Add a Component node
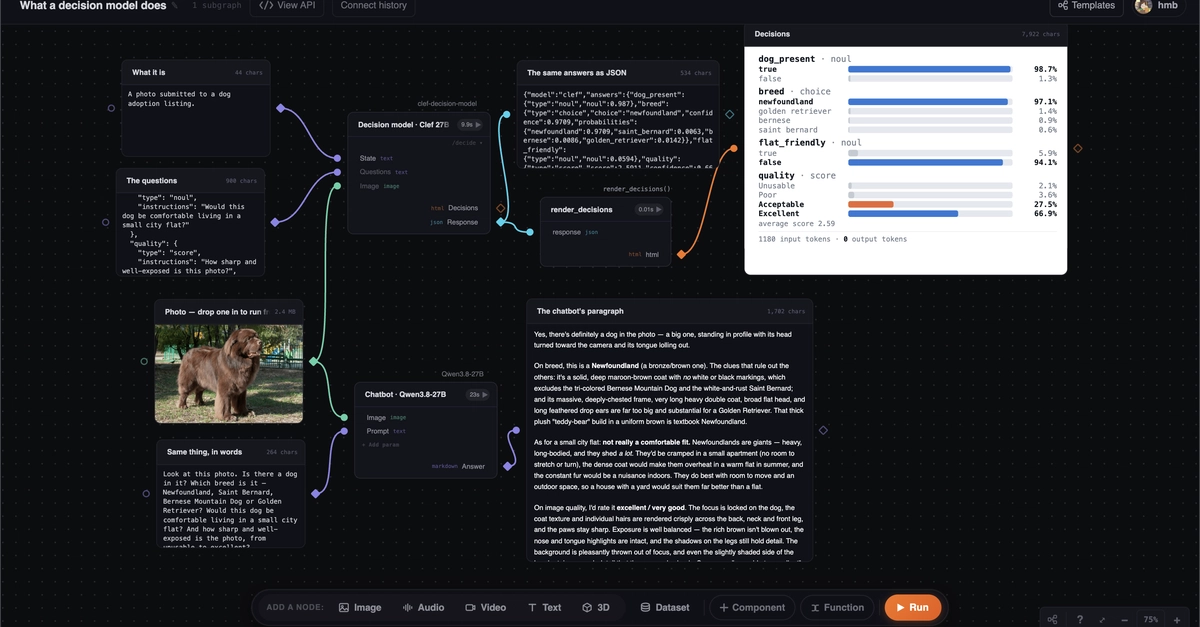1200x627 pixels. coord(752,607)
